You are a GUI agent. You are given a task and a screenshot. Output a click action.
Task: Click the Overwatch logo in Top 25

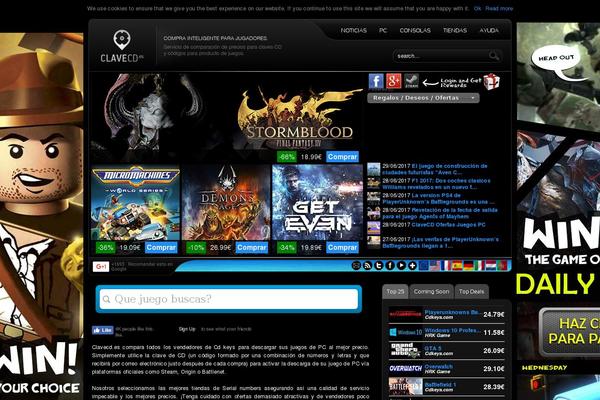[x=405, y=369]
